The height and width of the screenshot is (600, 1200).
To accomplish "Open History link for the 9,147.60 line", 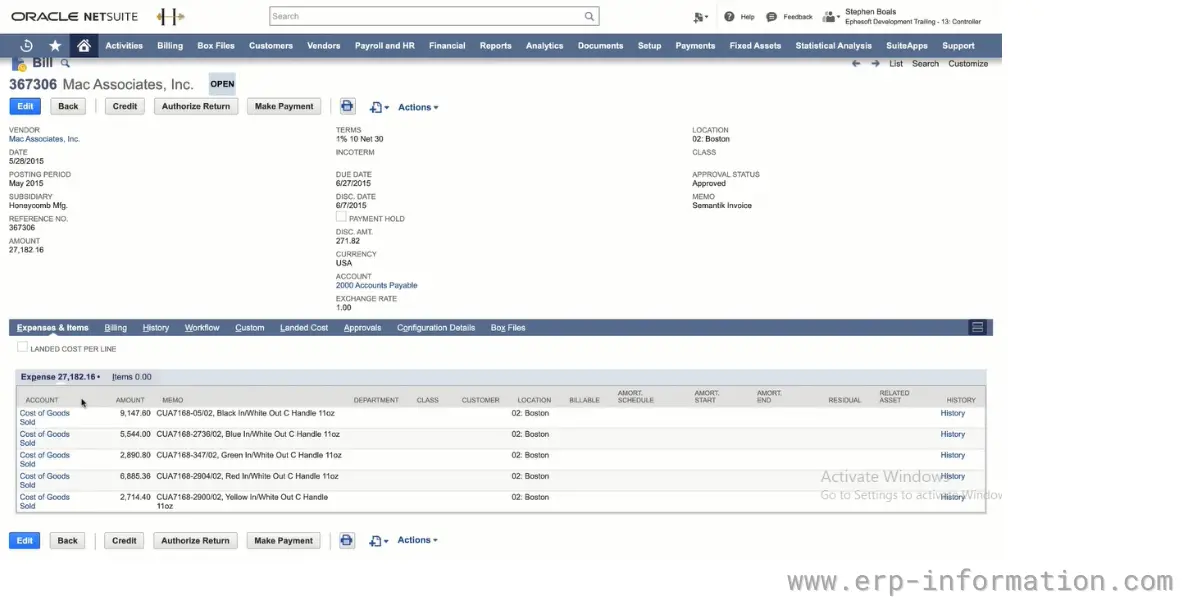I will point(953,413).
